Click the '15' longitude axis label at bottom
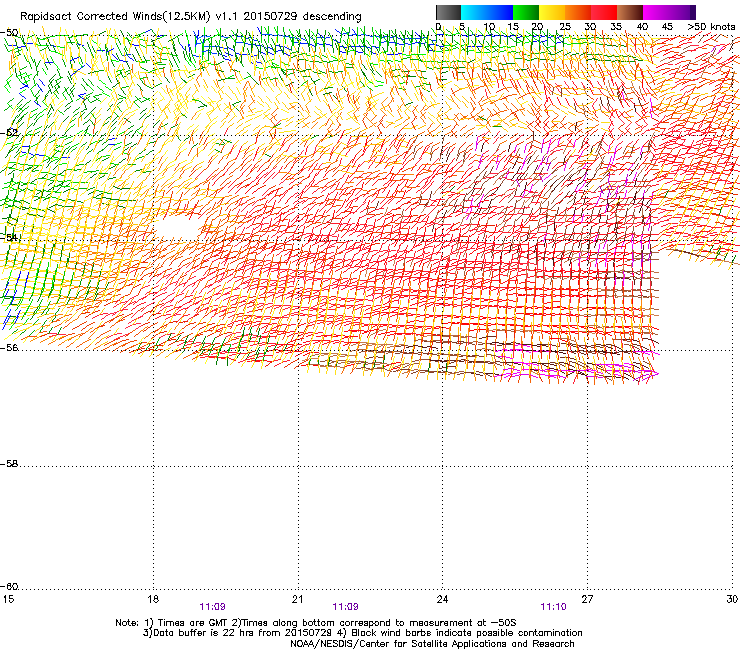740x650 pixels. click(x=8, y=599)
